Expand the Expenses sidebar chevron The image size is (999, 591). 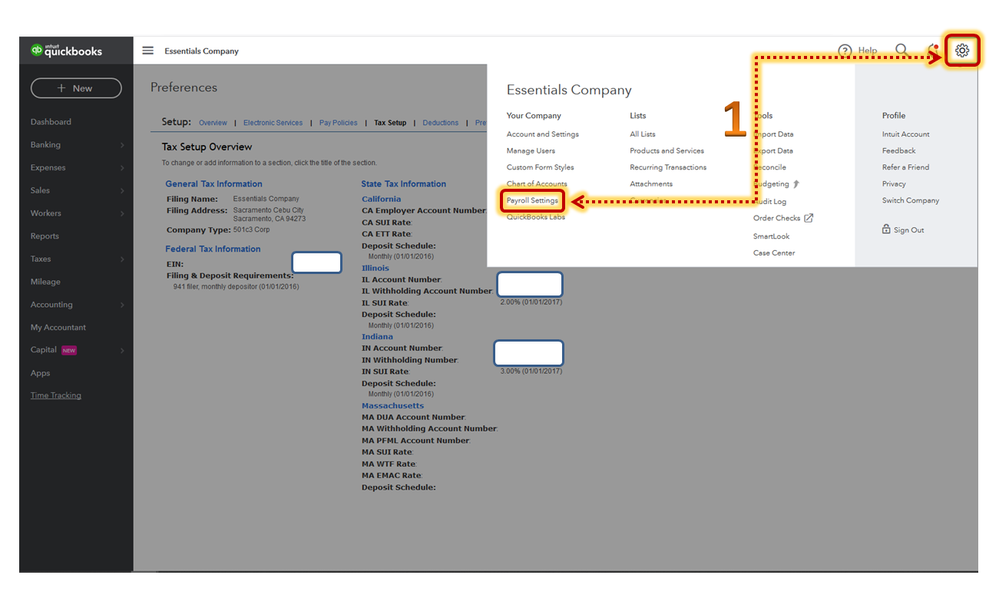pyautogui.click(x=122, y=168)
